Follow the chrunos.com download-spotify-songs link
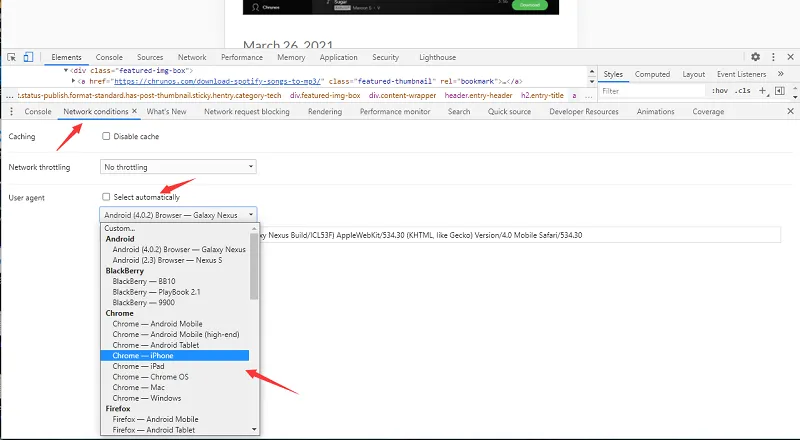The width and height of the screenshot is (800, 440). 217,81
